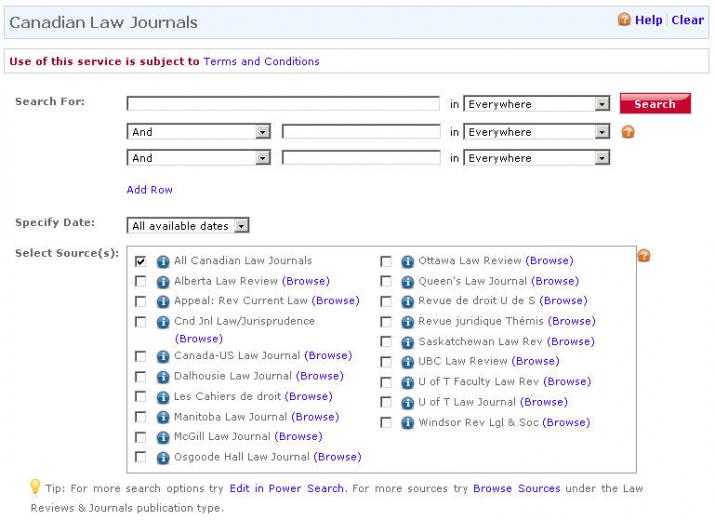This screenshot has height=520, width=715.
Task: Click orange help icon beside second search row
Action: click(628, 132)
